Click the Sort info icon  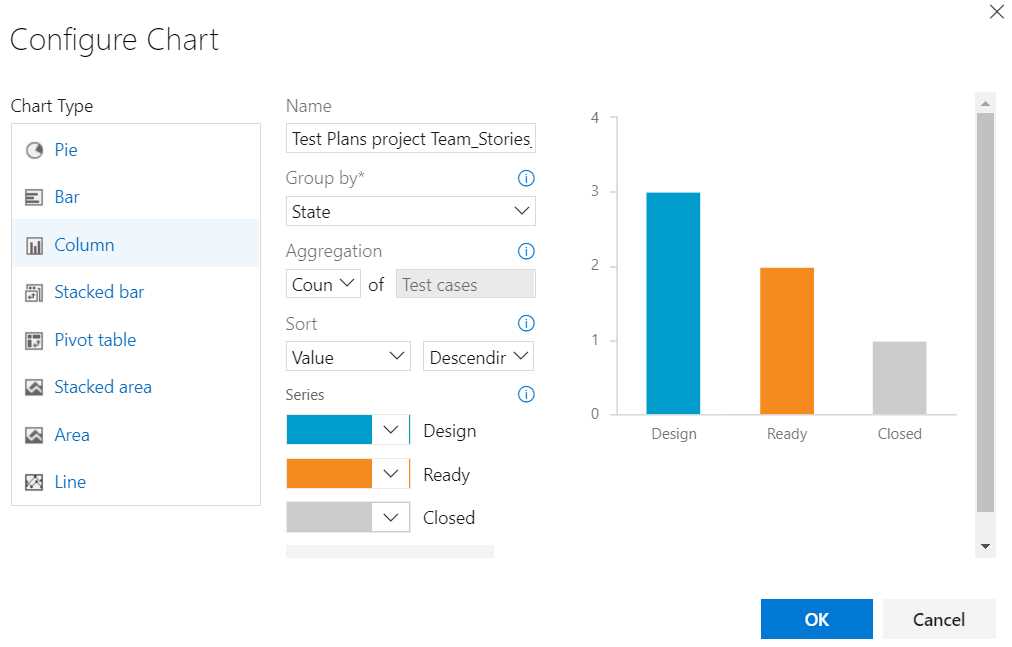pos(526,323)
